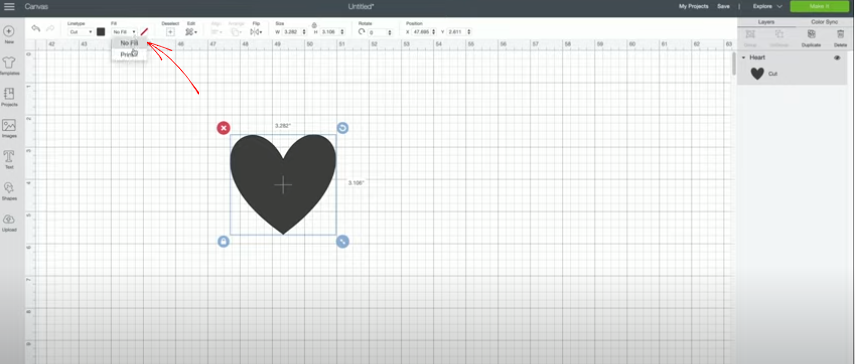Click the Linetype color swatch
This screenshot has height=364, width=855.
101,32
